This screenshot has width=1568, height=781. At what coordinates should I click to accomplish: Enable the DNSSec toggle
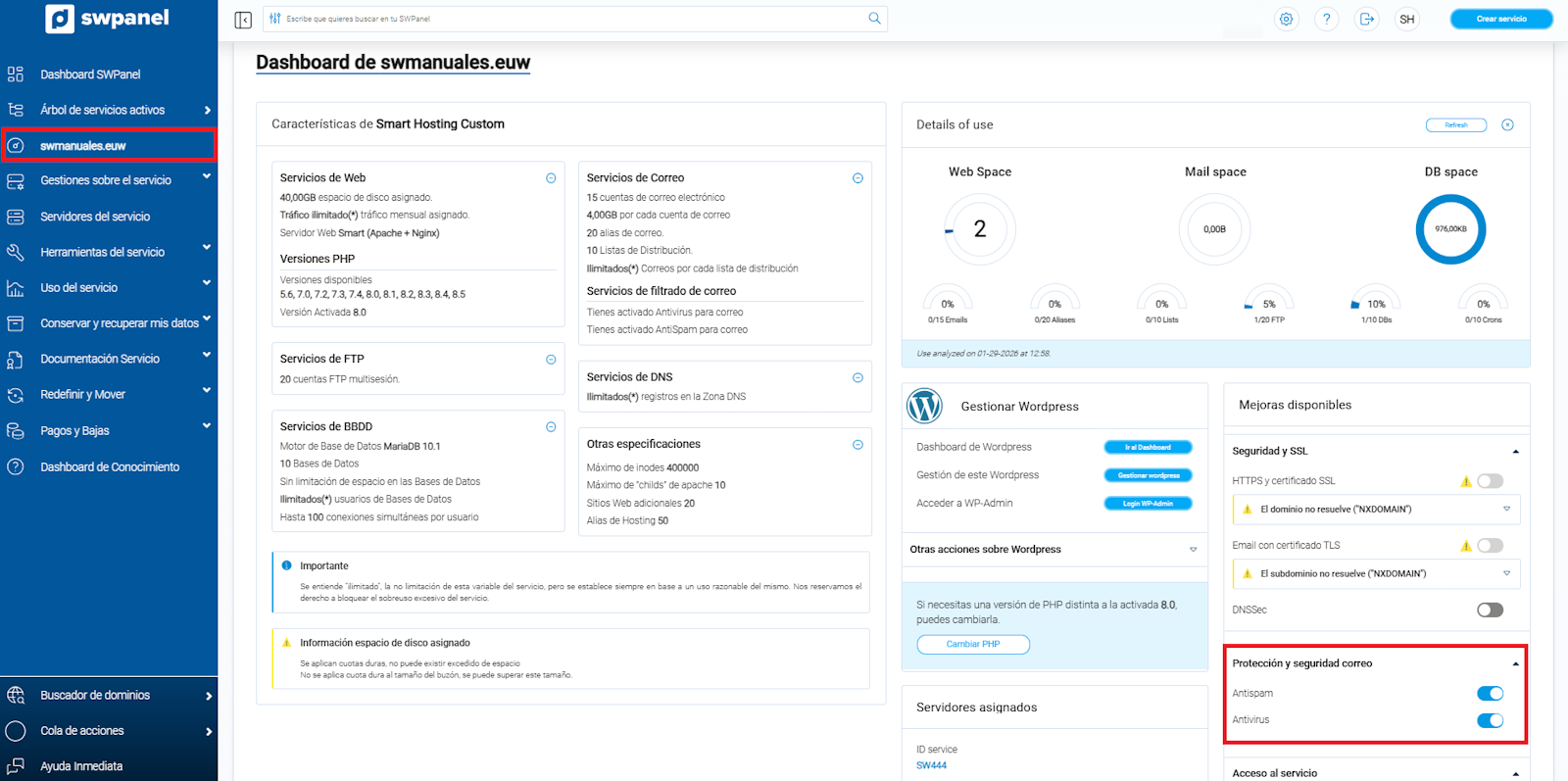[1490, 610]
